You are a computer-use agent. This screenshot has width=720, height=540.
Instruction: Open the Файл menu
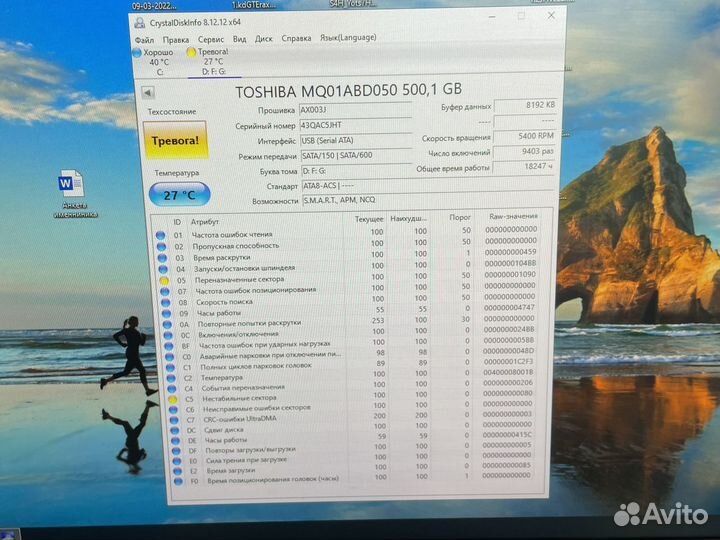coord(144,39)
